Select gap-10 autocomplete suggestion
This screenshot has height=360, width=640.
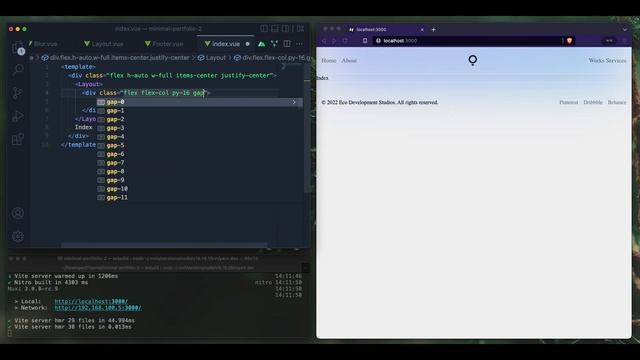tap(199, 189)
